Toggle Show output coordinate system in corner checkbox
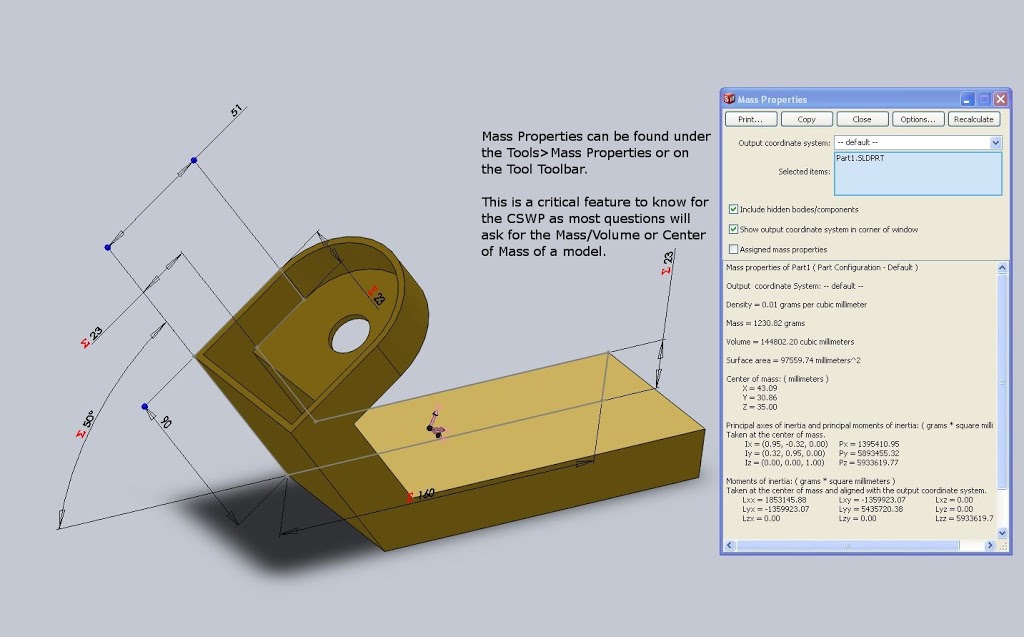This screenshot has height=637, width=1024. (x=733, y=229)
